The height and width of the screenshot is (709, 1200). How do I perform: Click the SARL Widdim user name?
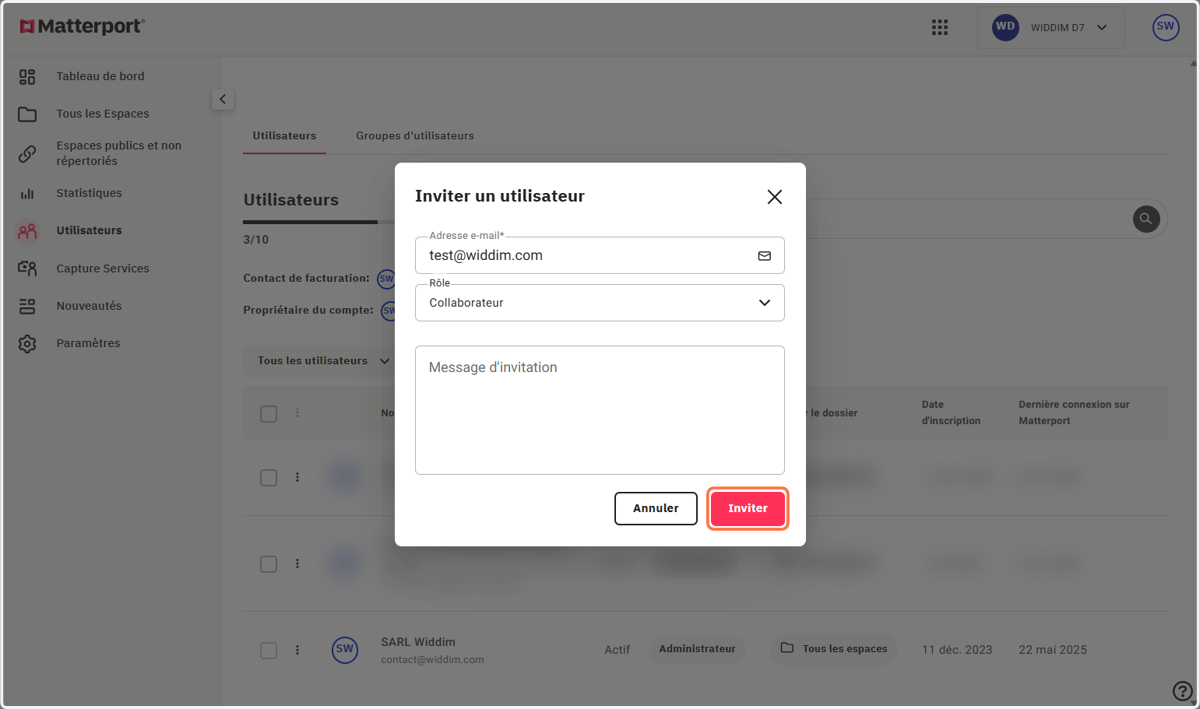point(418,642)
